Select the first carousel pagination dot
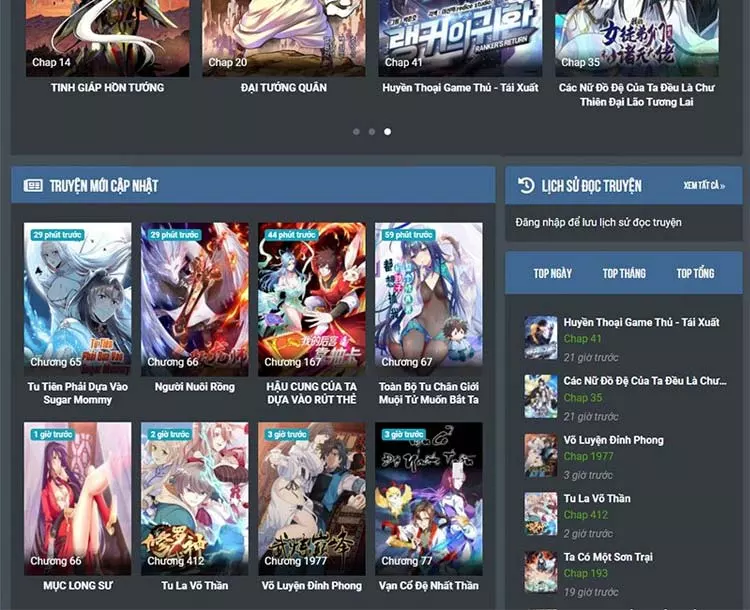Screen dimensions: 750x610 click(x=356, y=131)
